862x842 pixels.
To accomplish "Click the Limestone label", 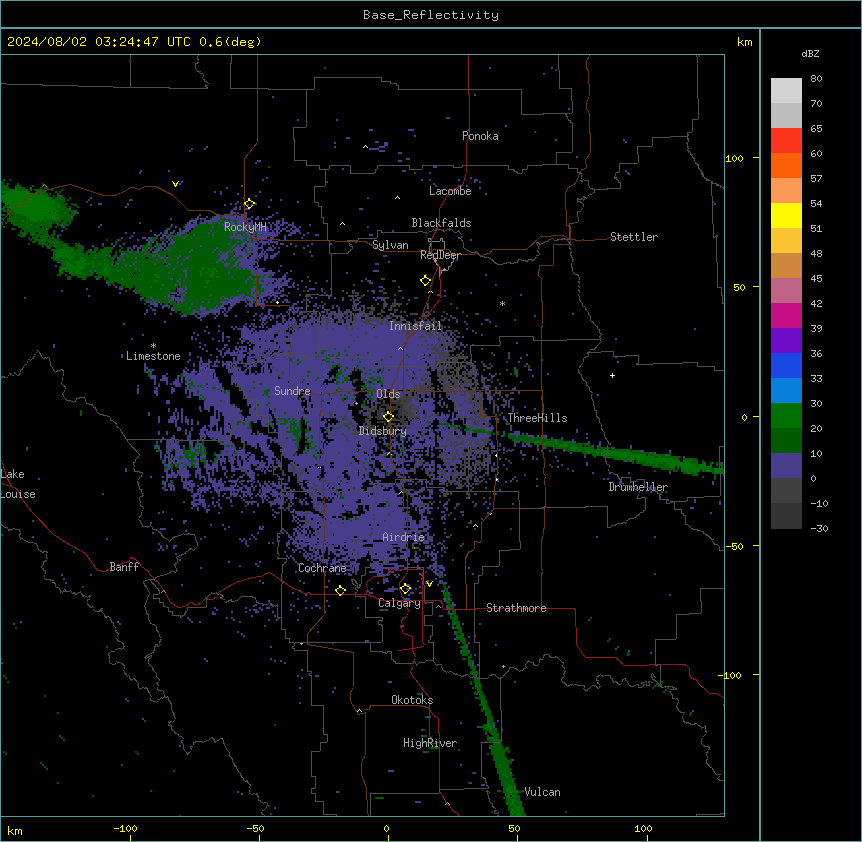I will point(153,356).
